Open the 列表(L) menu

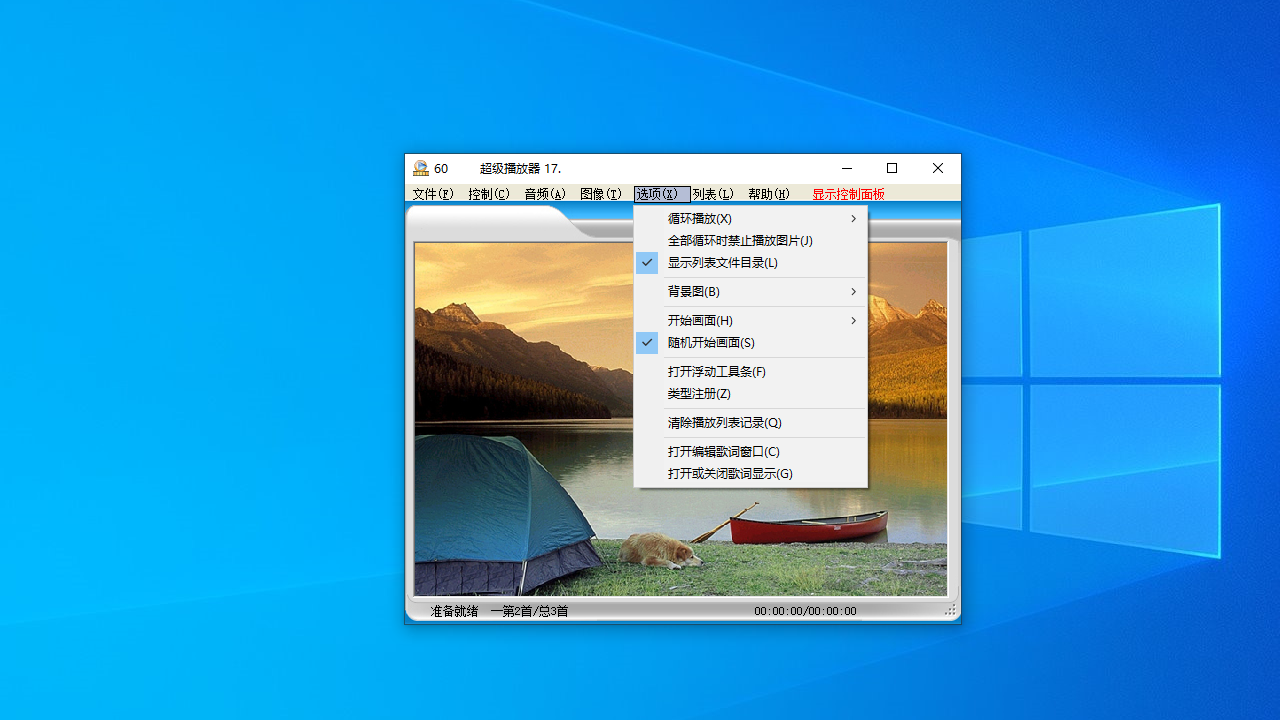(712, 194)
